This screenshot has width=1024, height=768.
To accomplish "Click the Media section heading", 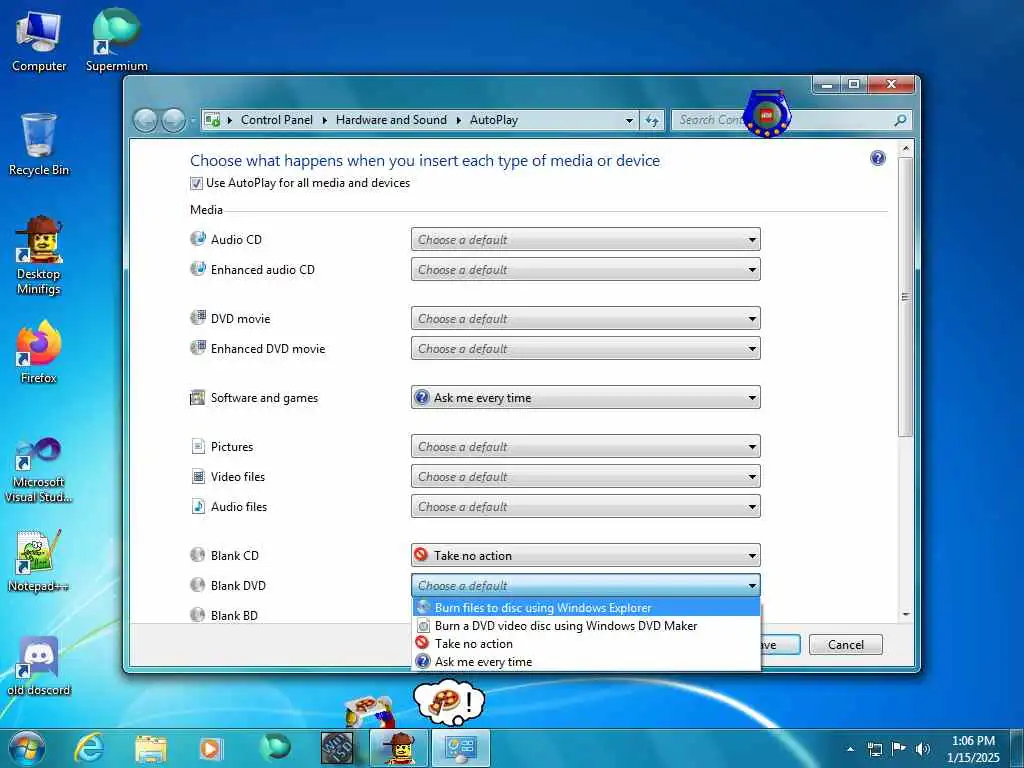I will tap(206, 210).
